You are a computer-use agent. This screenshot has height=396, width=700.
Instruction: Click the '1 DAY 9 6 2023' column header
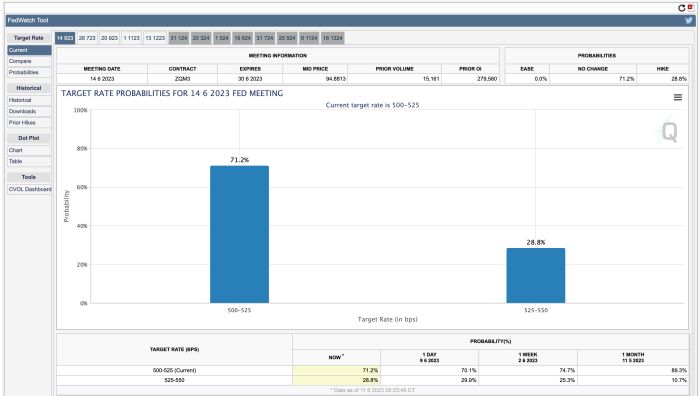[x=429, y=358]
